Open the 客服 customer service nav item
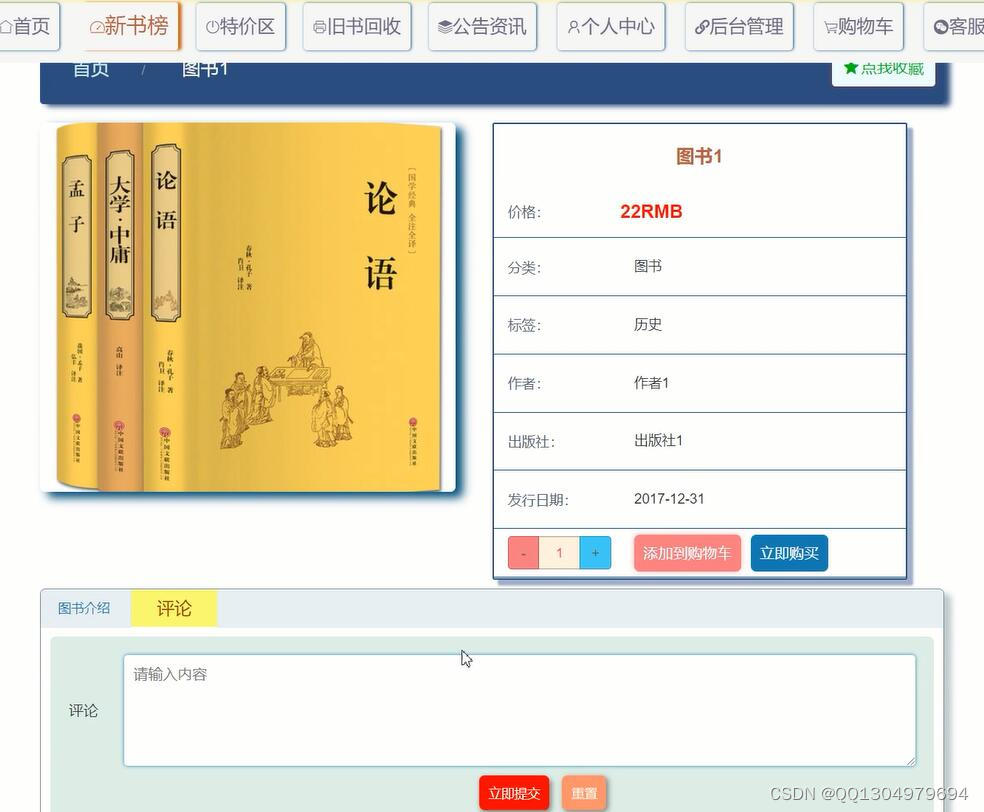The width and height of the screenshot is (984, 812). [x=955, y=26]
